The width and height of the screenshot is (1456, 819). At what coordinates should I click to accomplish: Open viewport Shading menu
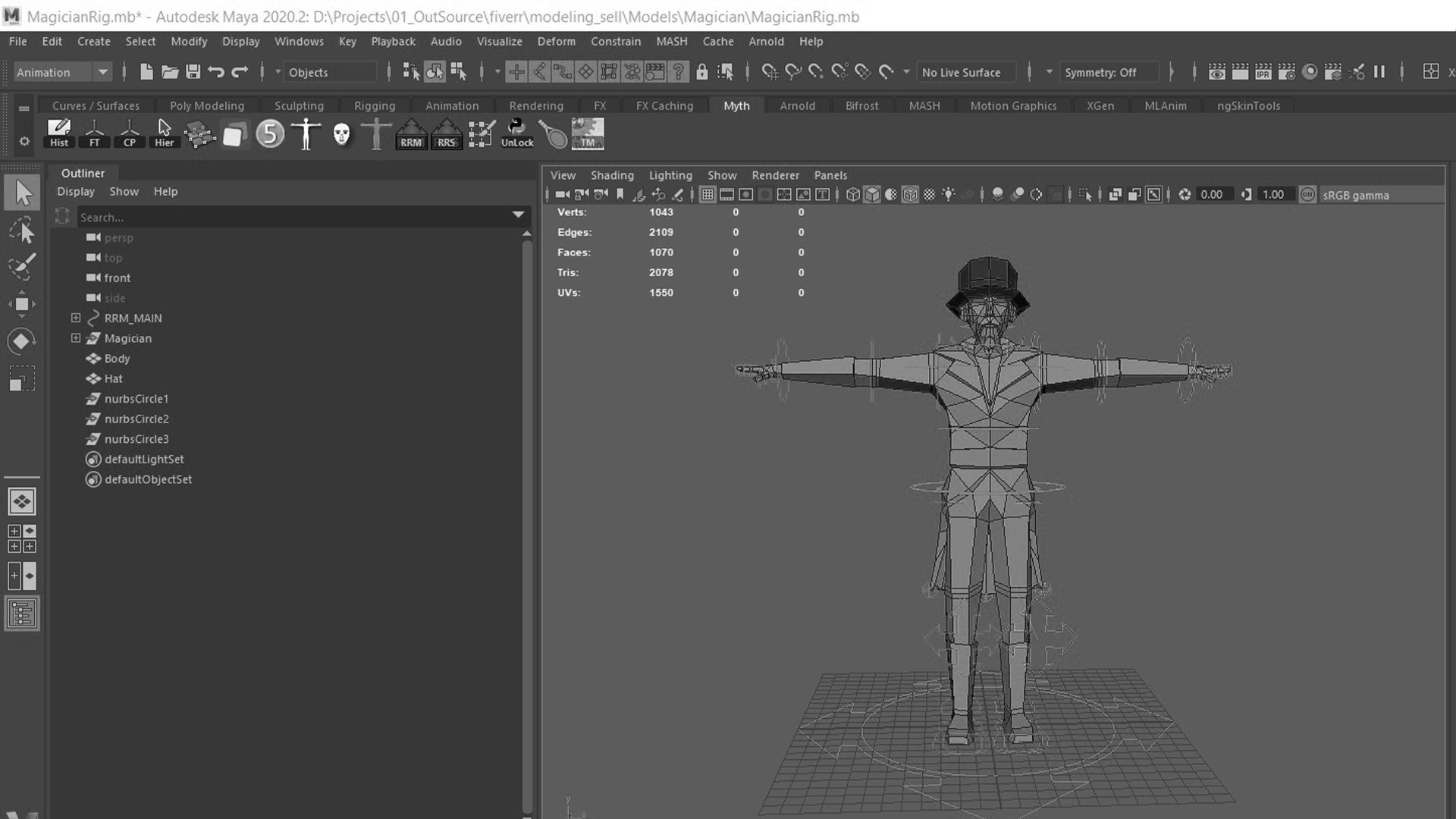click(x=612, y=175)
